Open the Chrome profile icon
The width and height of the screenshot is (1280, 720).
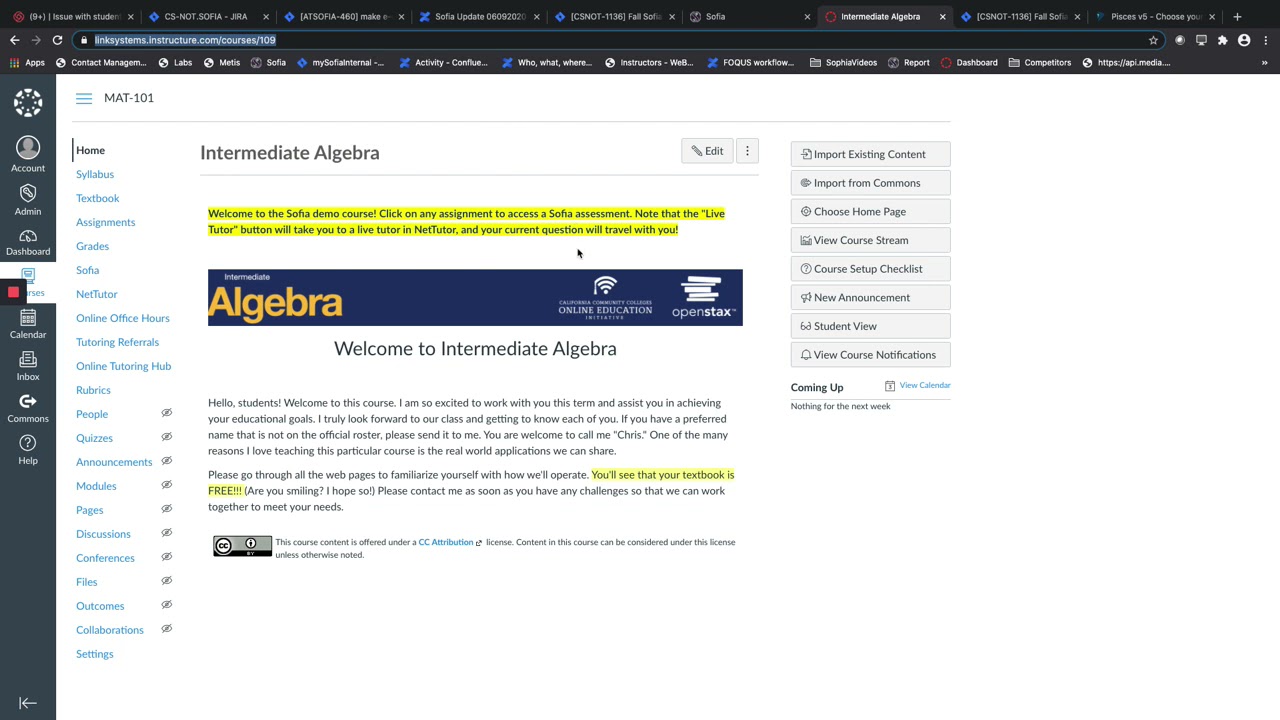click(x=1244, y=40)
